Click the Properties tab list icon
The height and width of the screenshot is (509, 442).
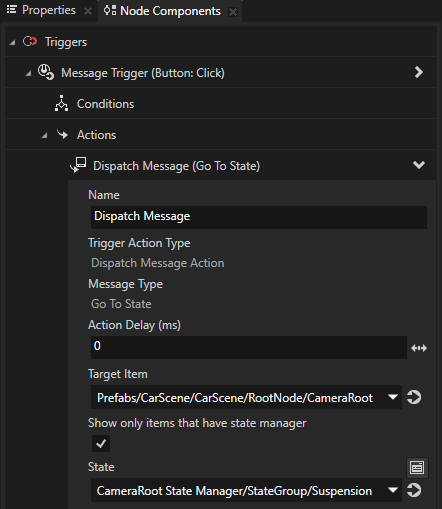[x=12, y=10]
